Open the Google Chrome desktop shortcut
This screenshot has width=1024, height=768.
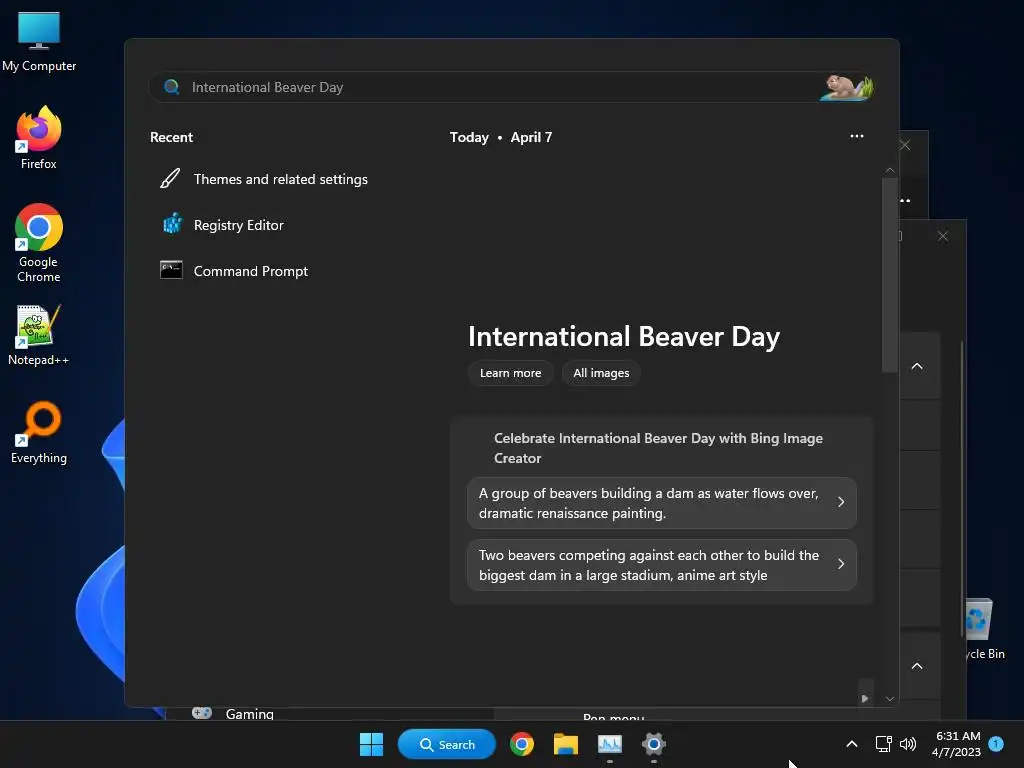(39, 243)
